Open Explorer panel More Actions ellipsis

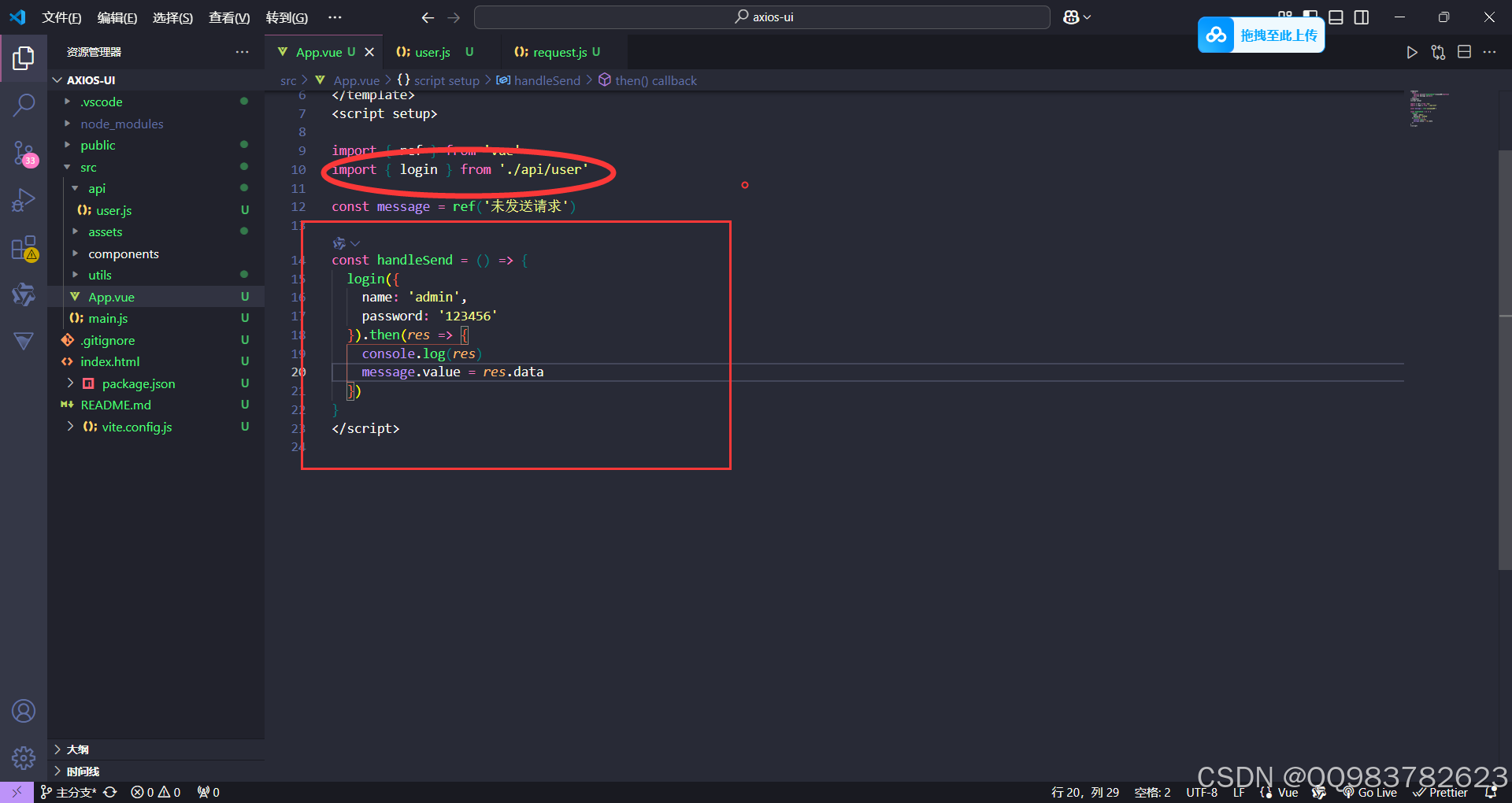[242, 52]
